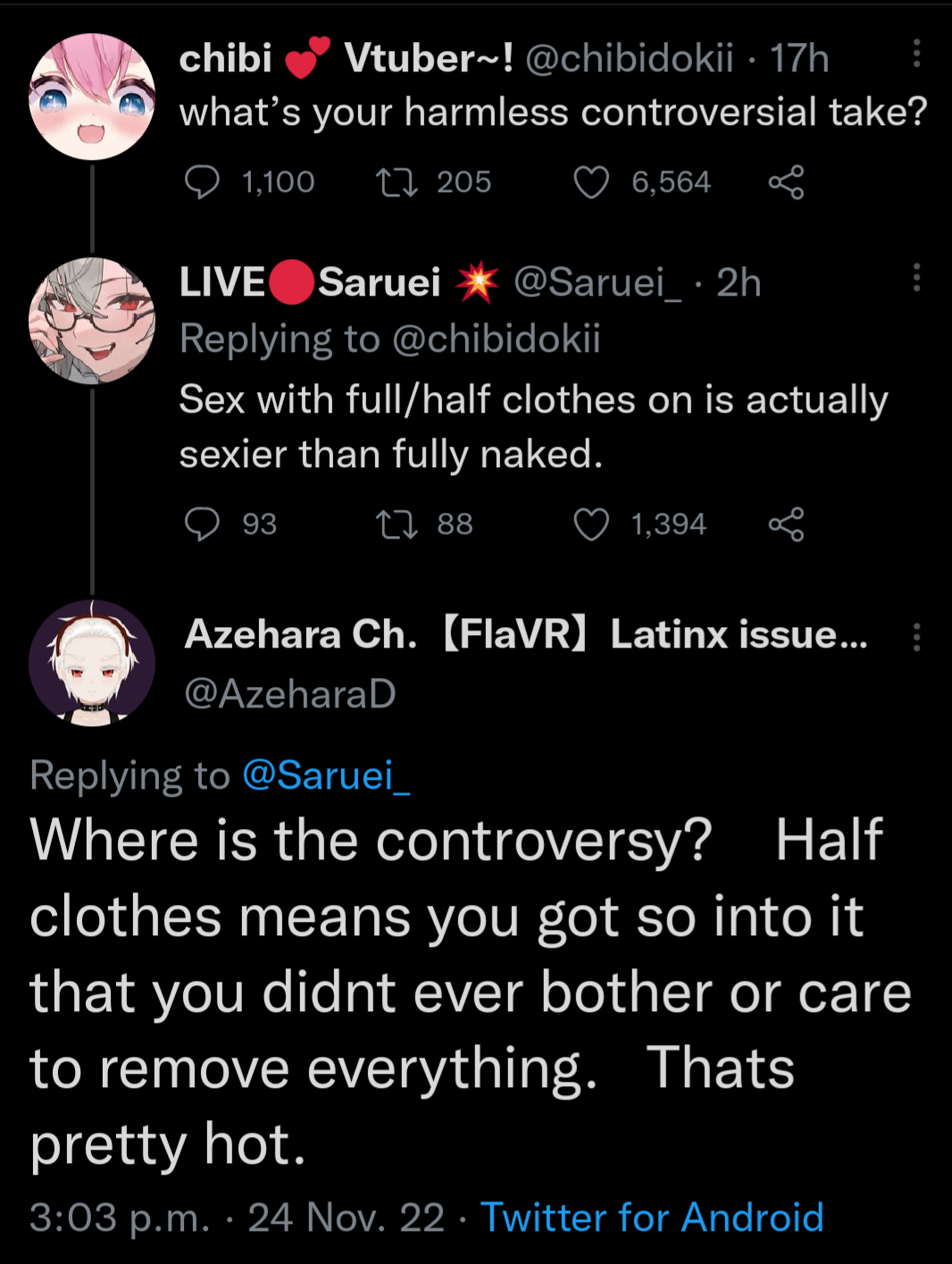This screenshot has width=952, height=1264.
Task: Like chibi's tweet with 6,564 likes
Action: coord(591,182)
